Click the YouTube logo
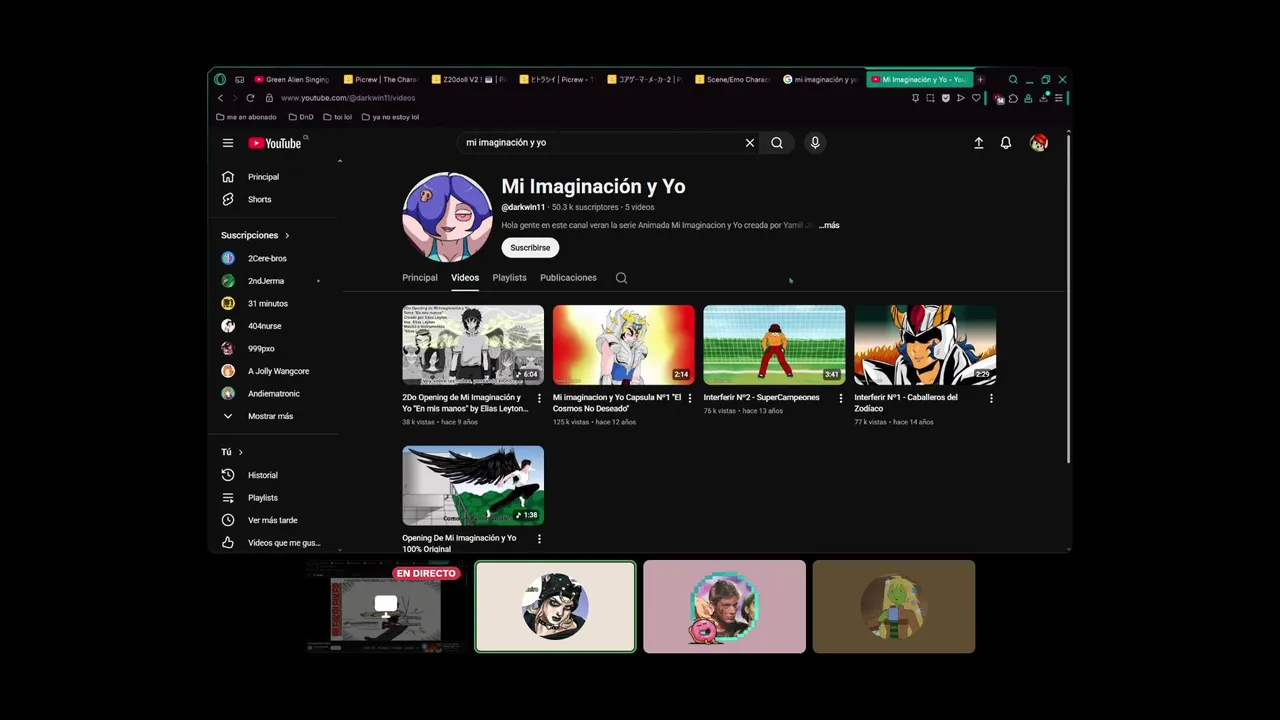This screenshot has width=1280, height=720. pos(275,143)
